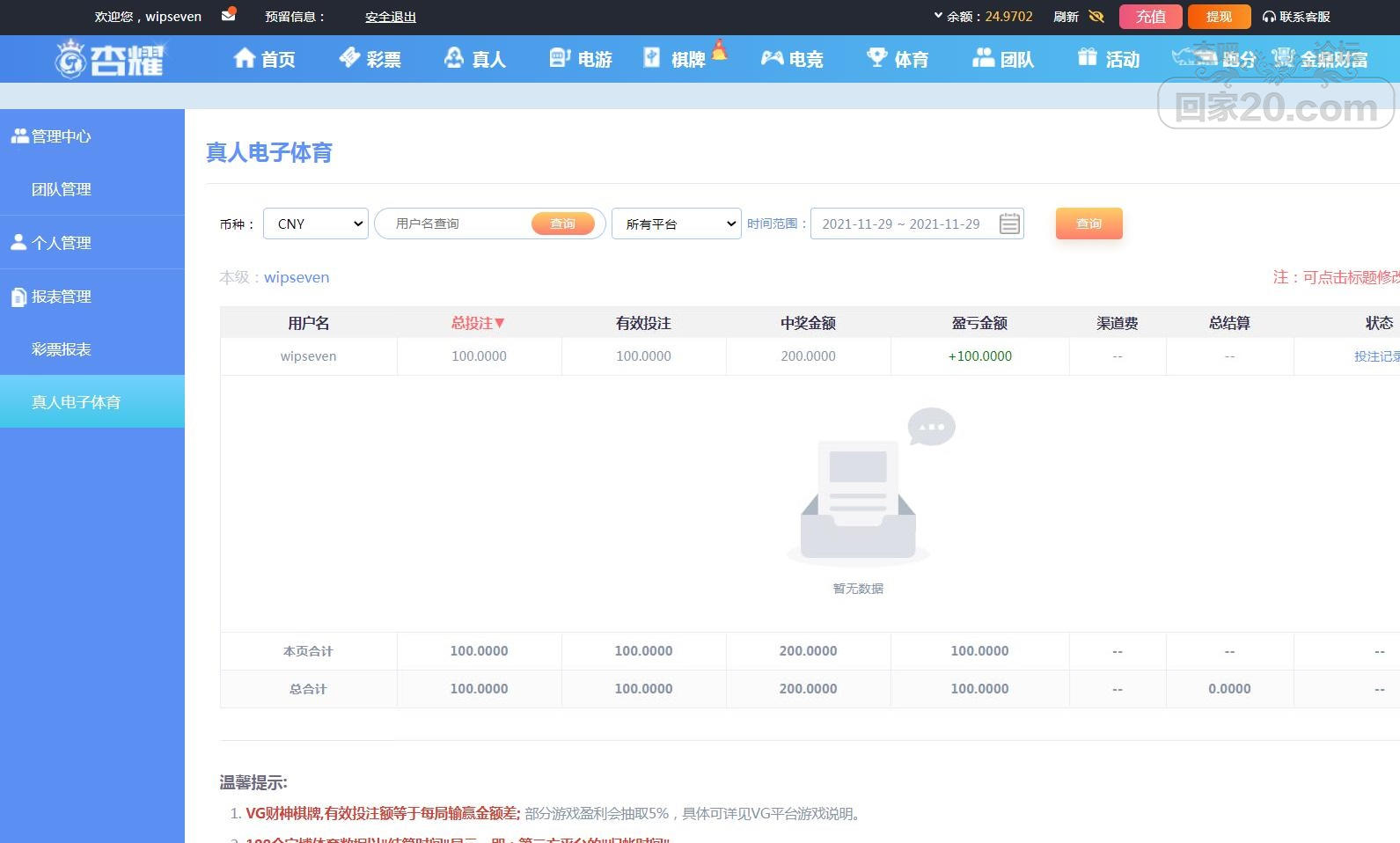1400x843 pixels.
Task: Click the 安全退出 logout link
Action: 391,17
